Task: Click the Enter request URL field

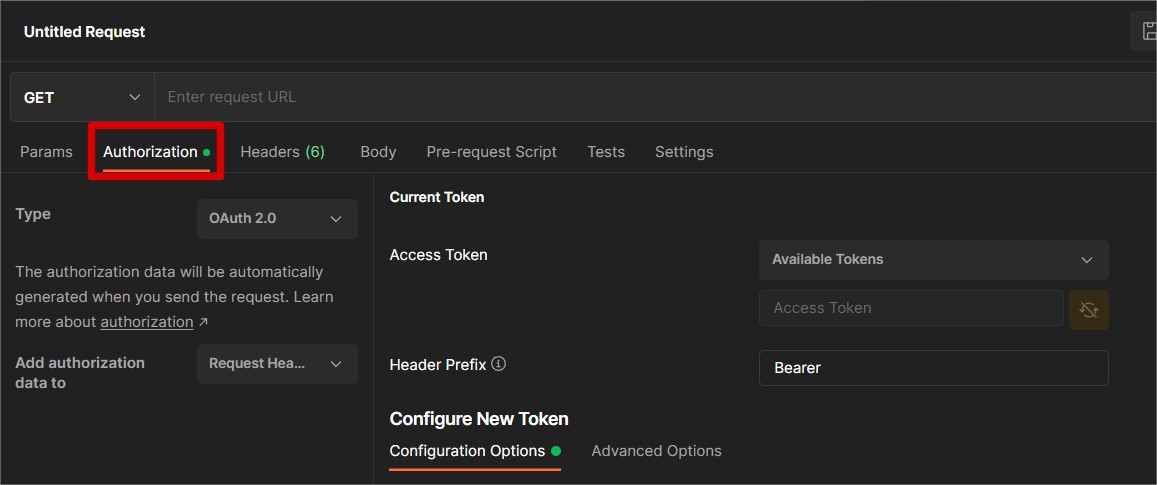Action: [x=650, y=97]
